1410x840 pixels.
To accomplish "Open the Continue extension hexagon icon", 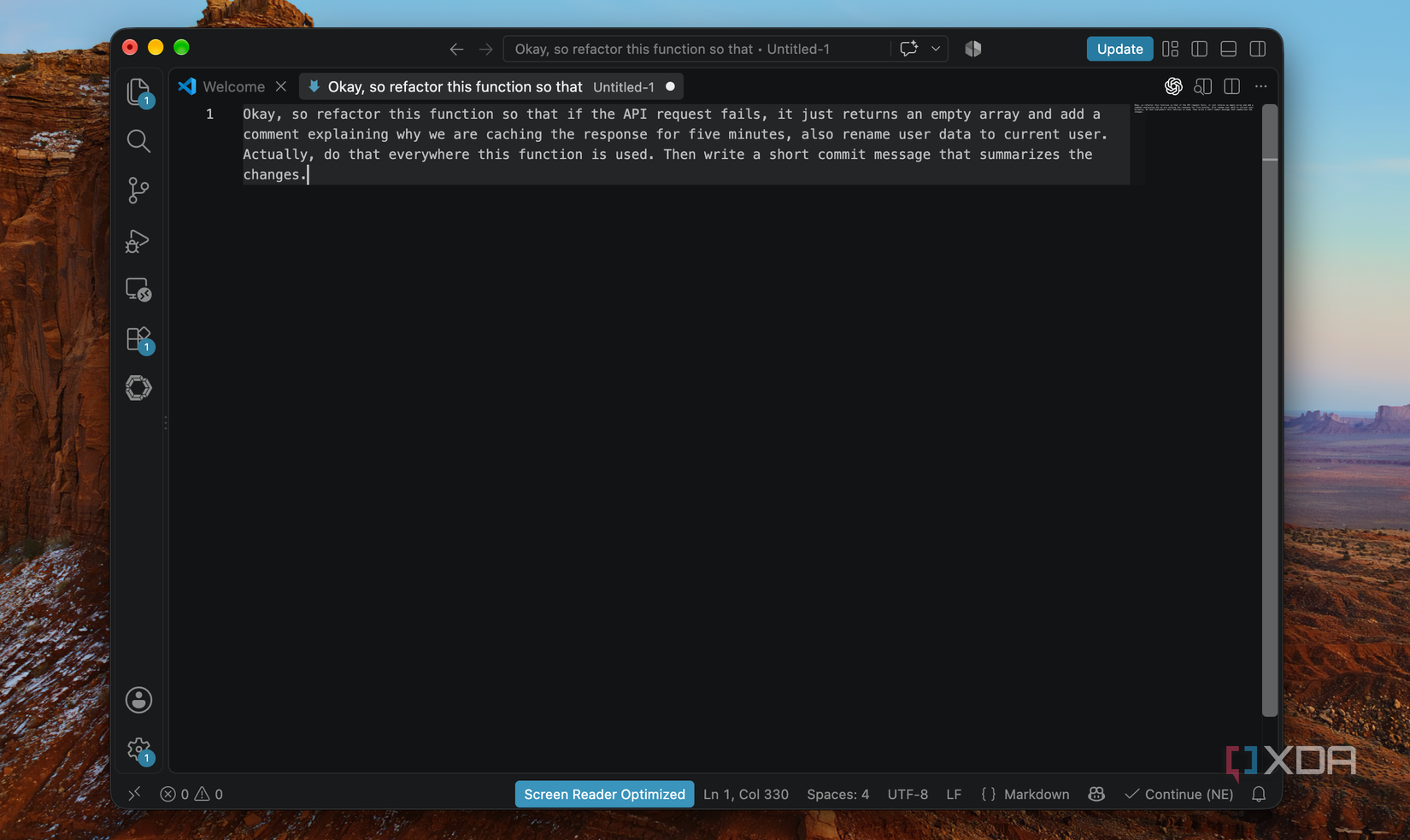I will click(138, 388).
